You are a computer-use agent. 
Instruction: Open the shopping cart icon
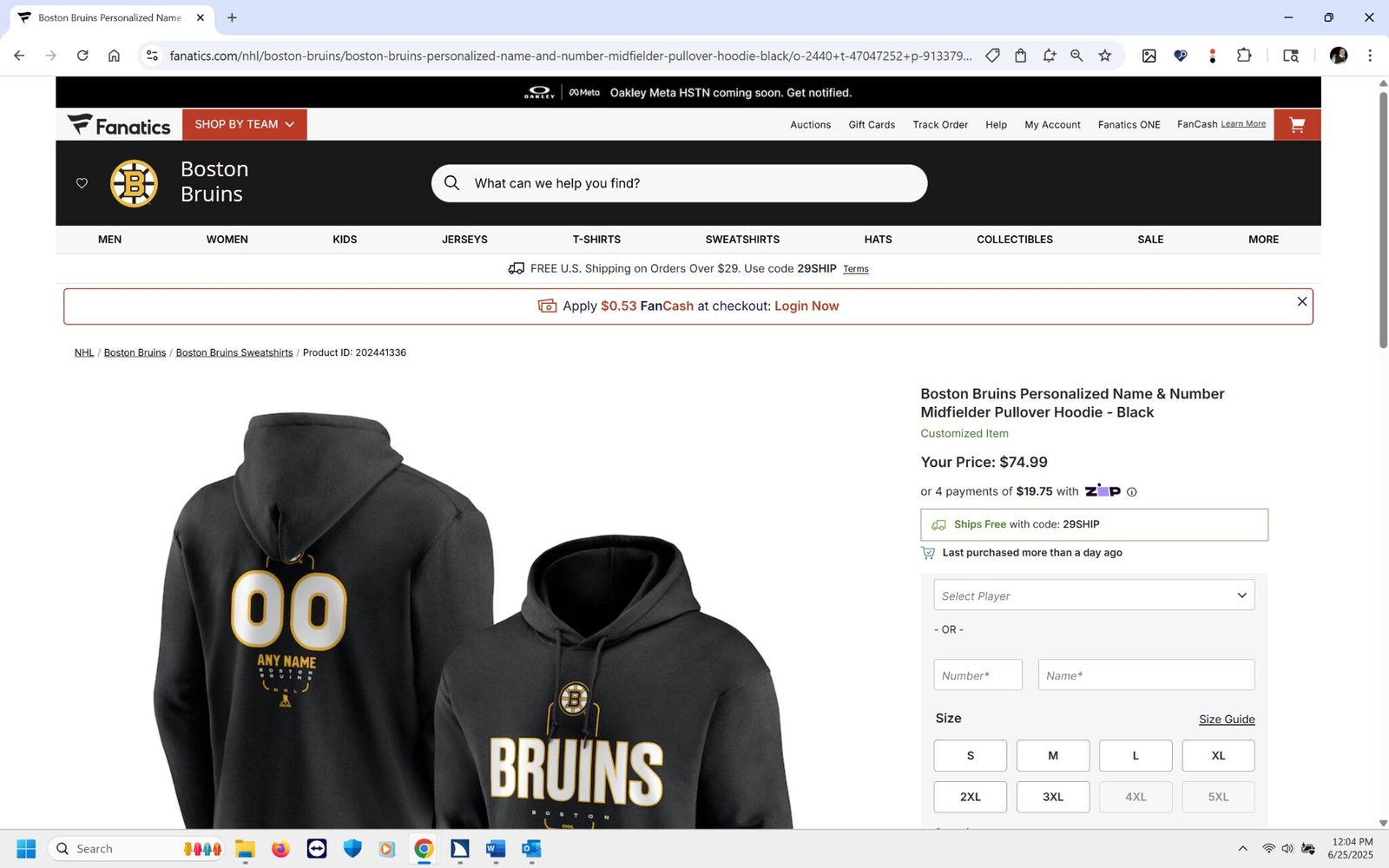[x=1297, y=125]
